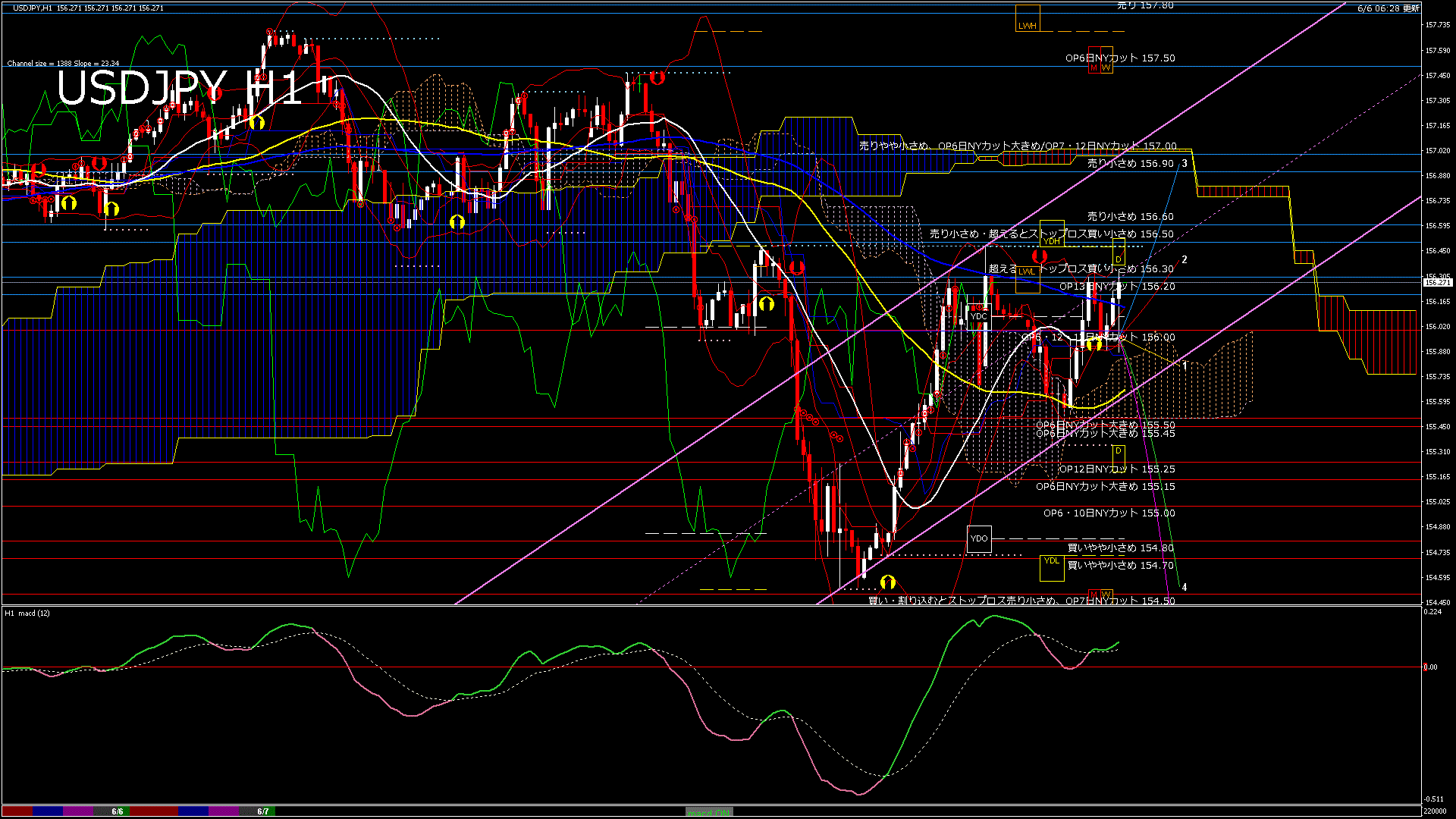Select the yellow YDH marker box
Screen dimensions: 1456x819
1052,233
